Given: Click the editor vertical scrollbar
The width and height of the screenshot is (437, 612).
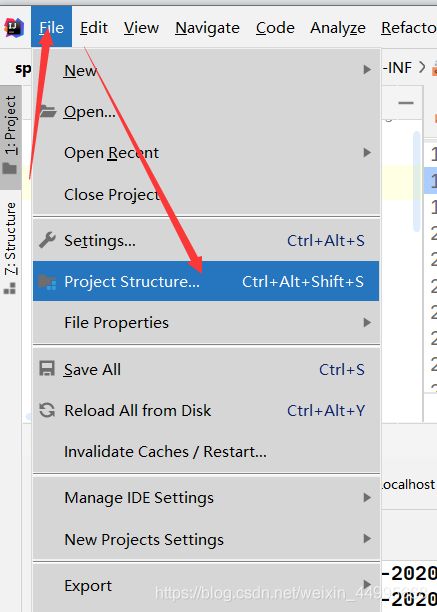Looking at the screenshot, I should (x=417, y=181).
